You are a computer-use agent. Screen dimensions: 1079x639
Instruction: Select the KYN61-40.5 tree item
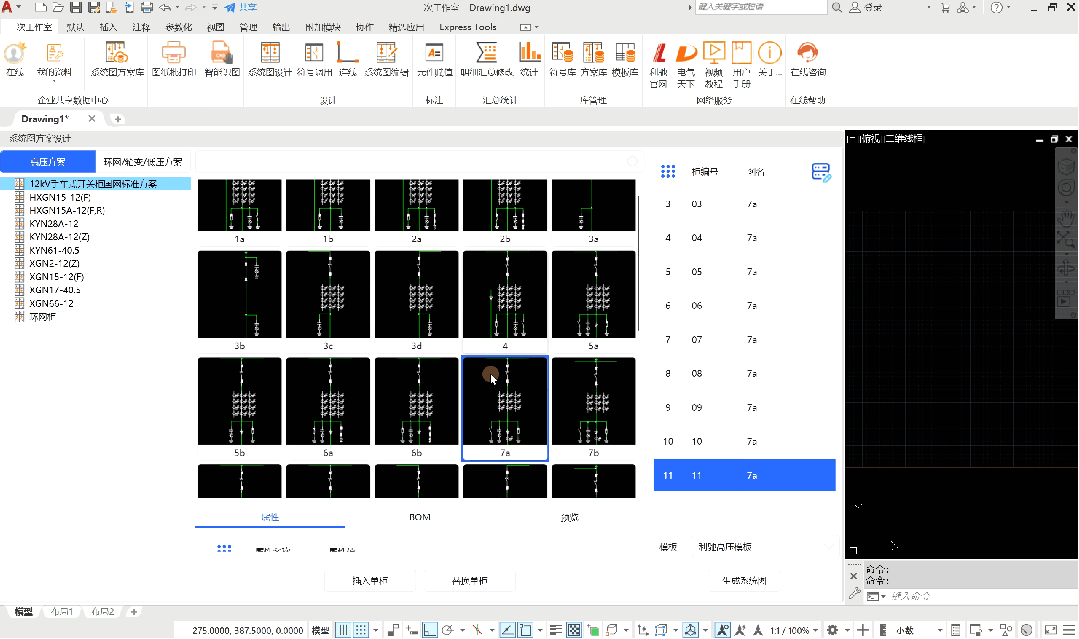click(54, 250)
